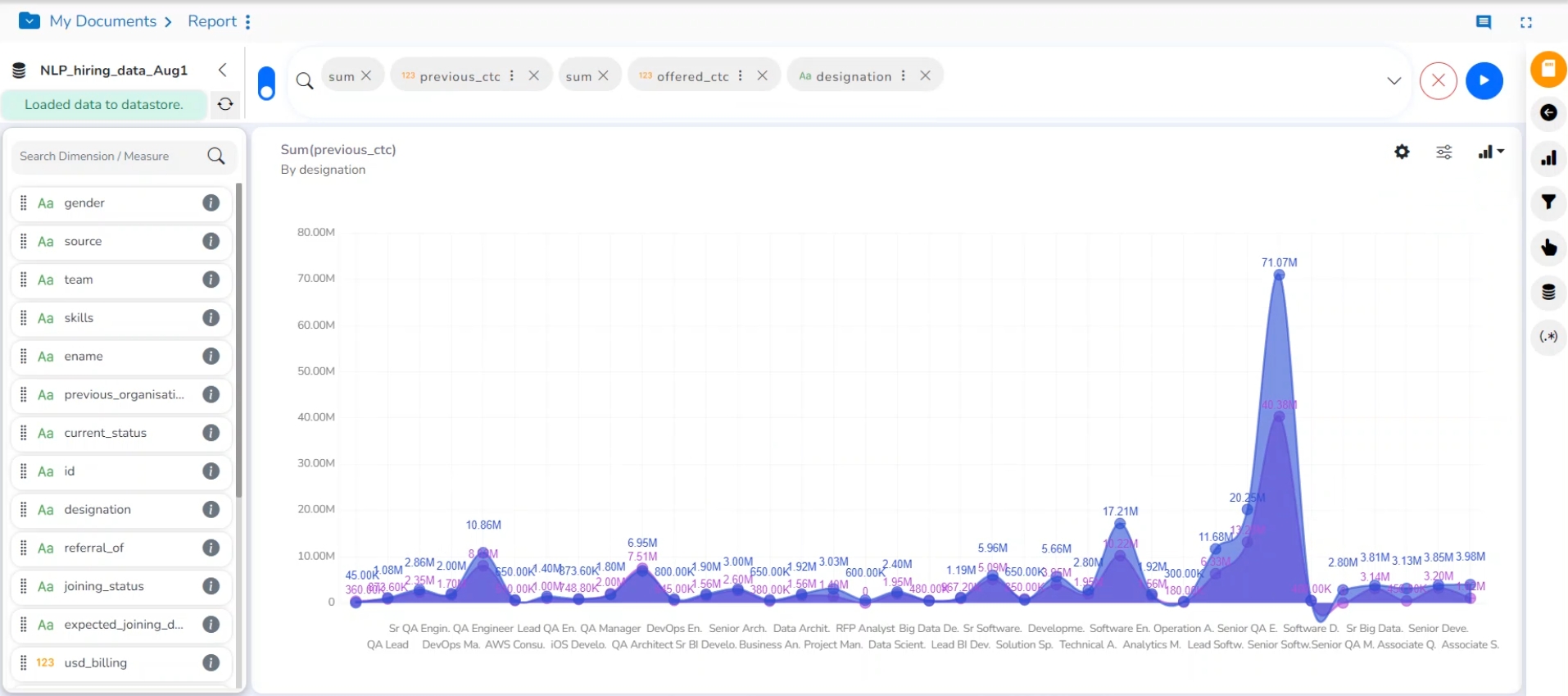Open the filter funnel icon in right sidebar
This screenshot has height=696, width=1568.
tap(1548, 202)
